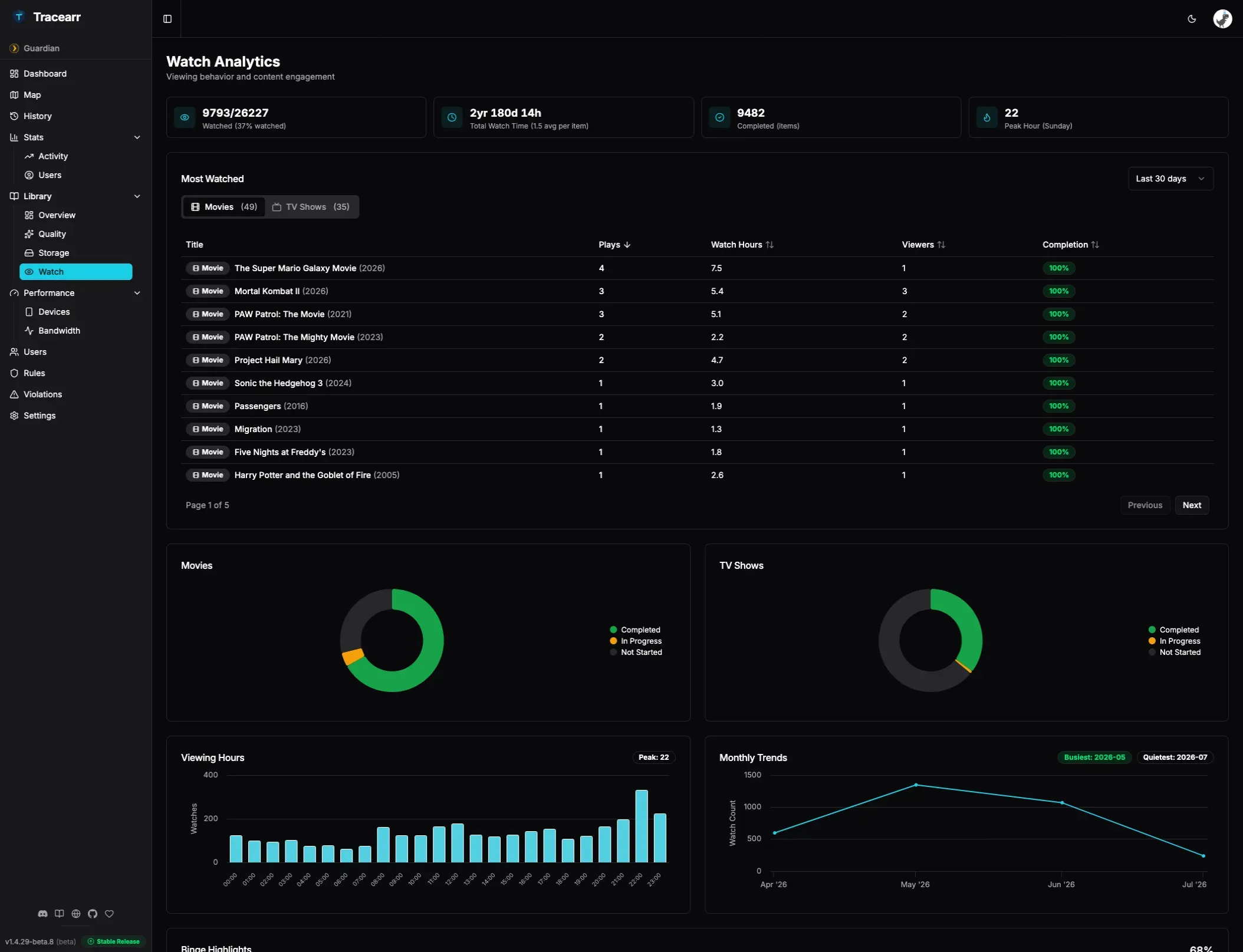Viewport: 1243px width, 952px height.
Task: Sort table by Completion column
Action: pos(1071,245)
